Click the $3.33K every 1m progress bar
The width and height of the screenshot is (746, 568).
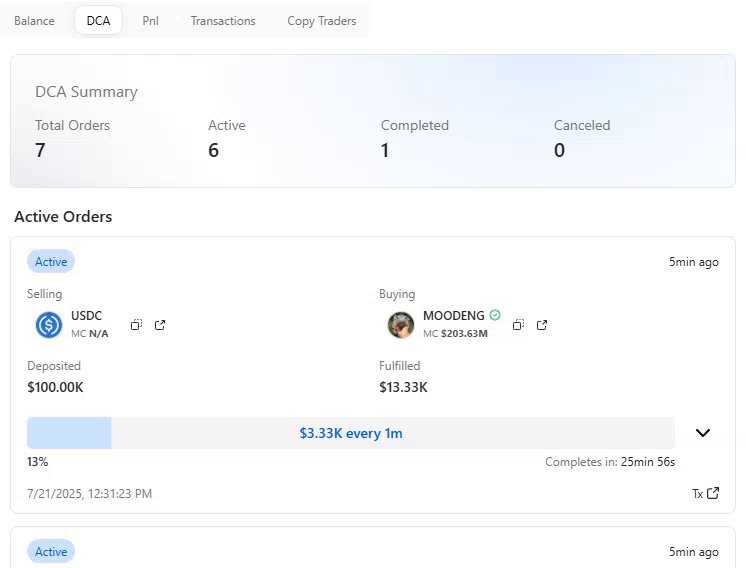coord(351,433)
